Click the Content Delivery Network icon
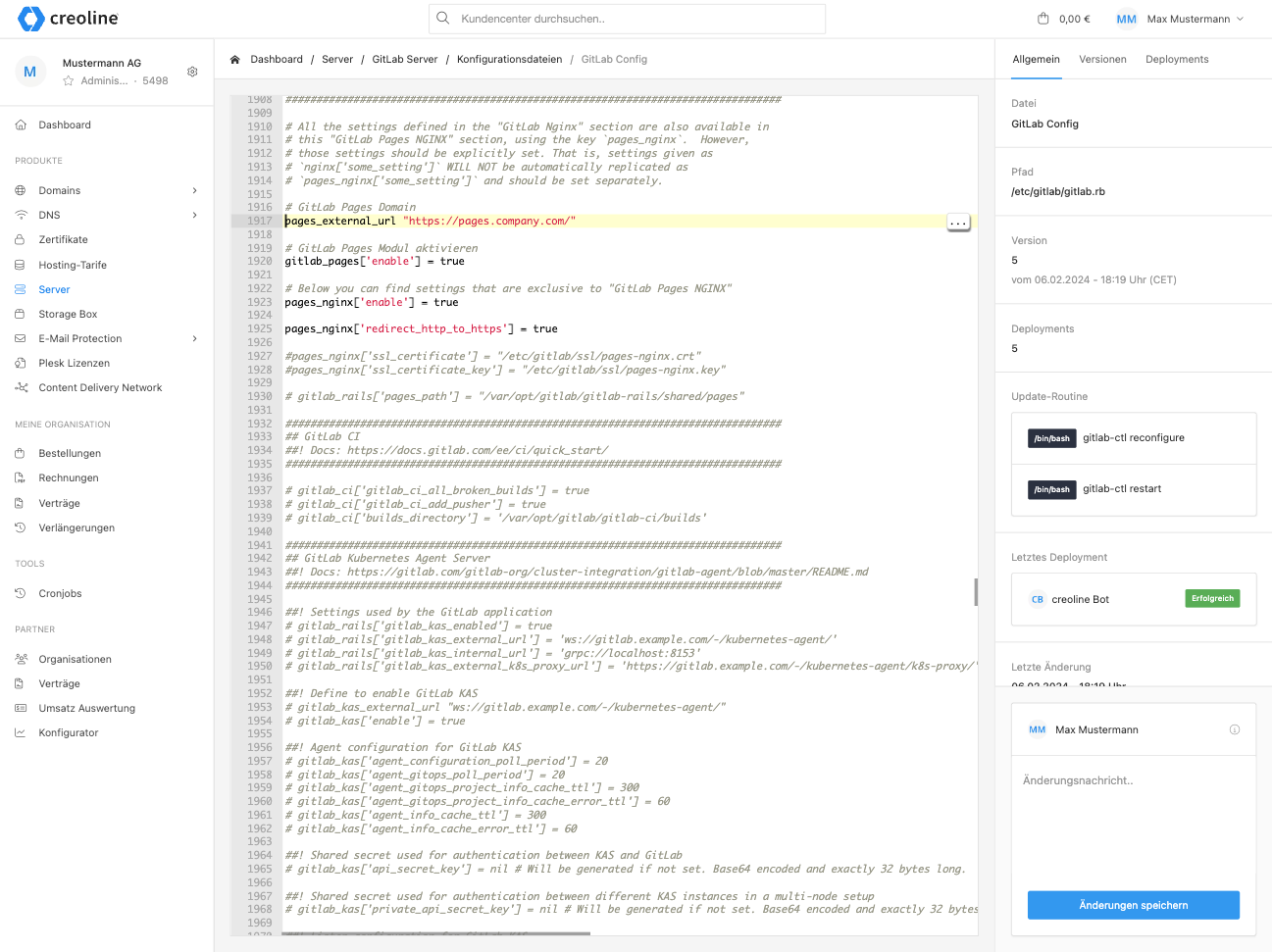This screenshot has width=1272, height=952. tap(21, 387)
